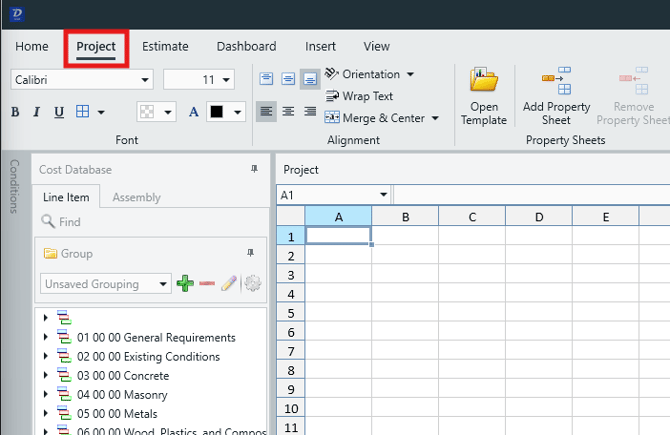Apply the cell borders icon
This screenshot has width=670, height=435.
(84, 112)
